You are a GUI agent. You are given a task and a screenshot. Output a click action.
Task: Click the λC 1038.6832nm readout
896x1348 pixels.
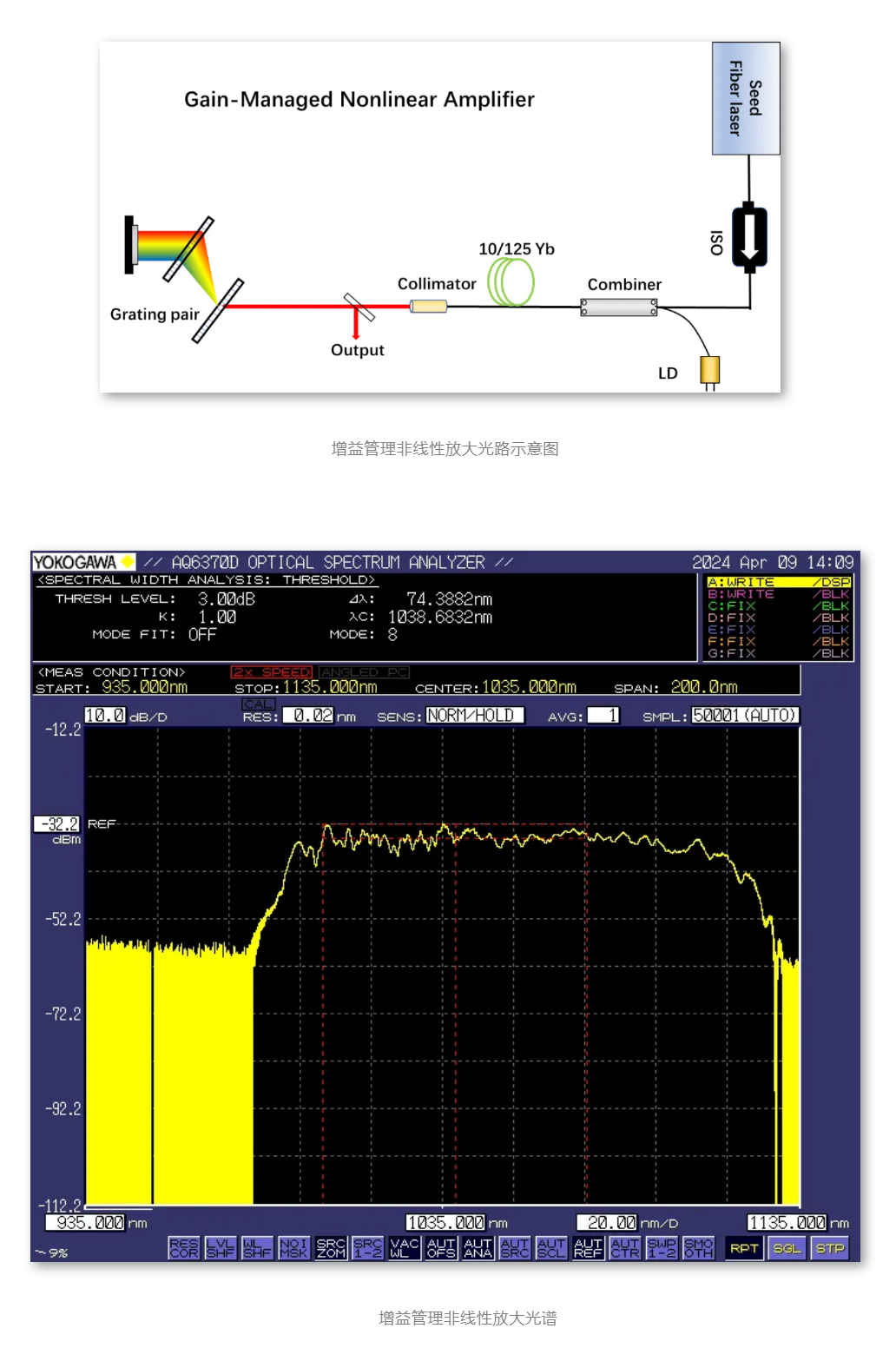click(439, 617)
